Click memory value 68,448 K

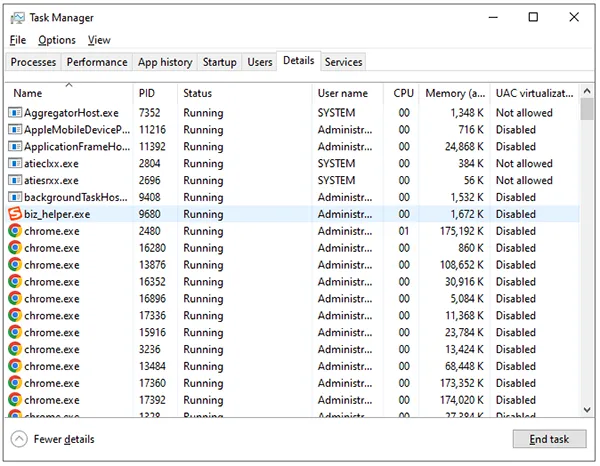pyautogui.click(x=464, y=366)
